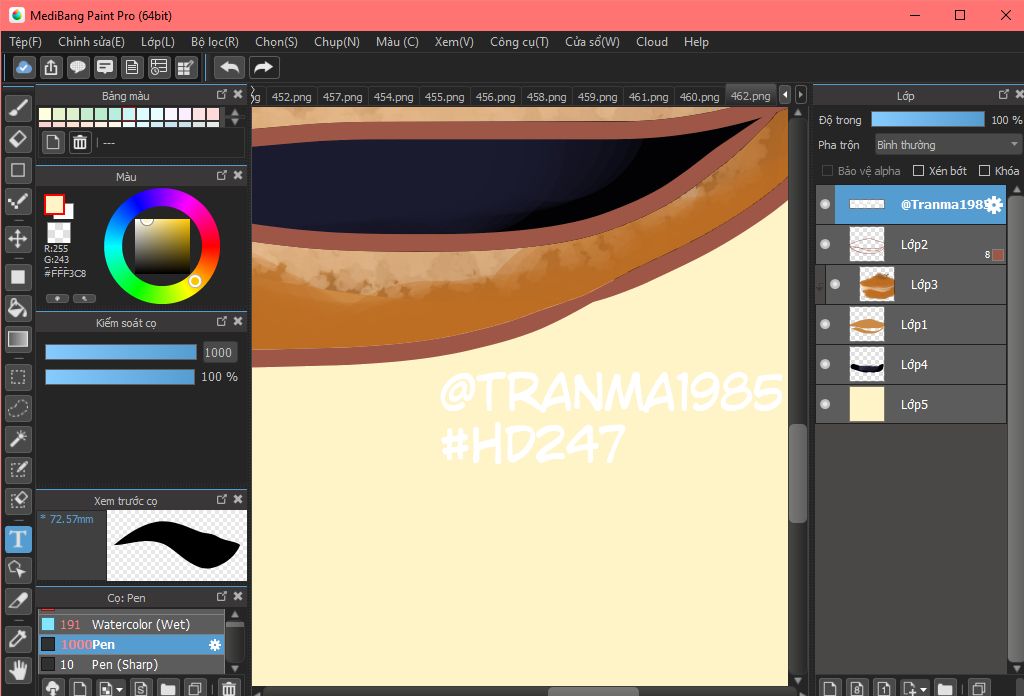This screenshot has width=1024, height=696.
Task: Select the Text tool
Action: click(18, 540)
